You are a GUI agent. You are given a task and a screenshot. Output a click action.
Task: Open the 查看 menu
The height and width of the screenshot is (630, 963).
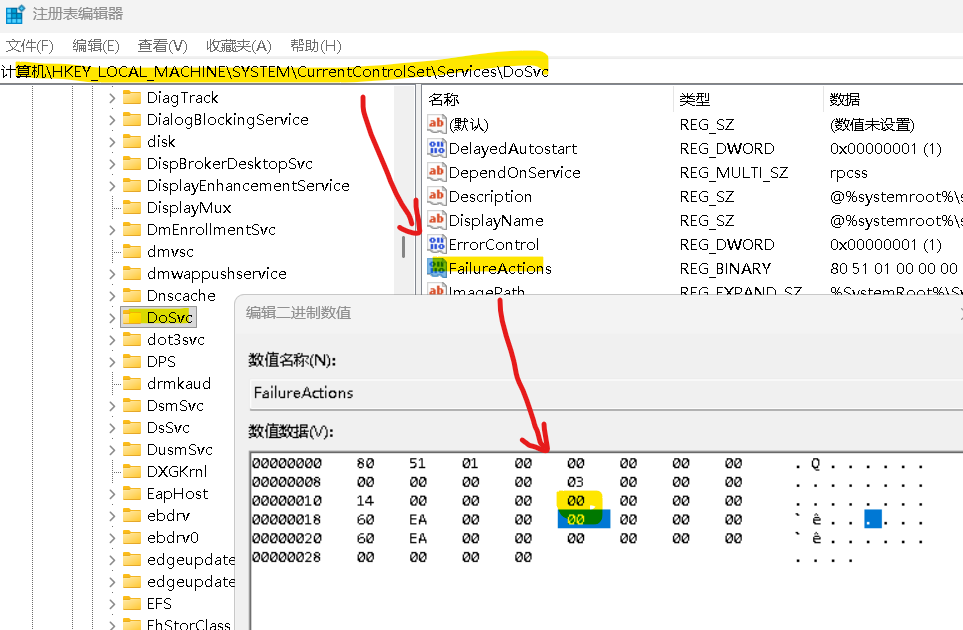[160, 45]
